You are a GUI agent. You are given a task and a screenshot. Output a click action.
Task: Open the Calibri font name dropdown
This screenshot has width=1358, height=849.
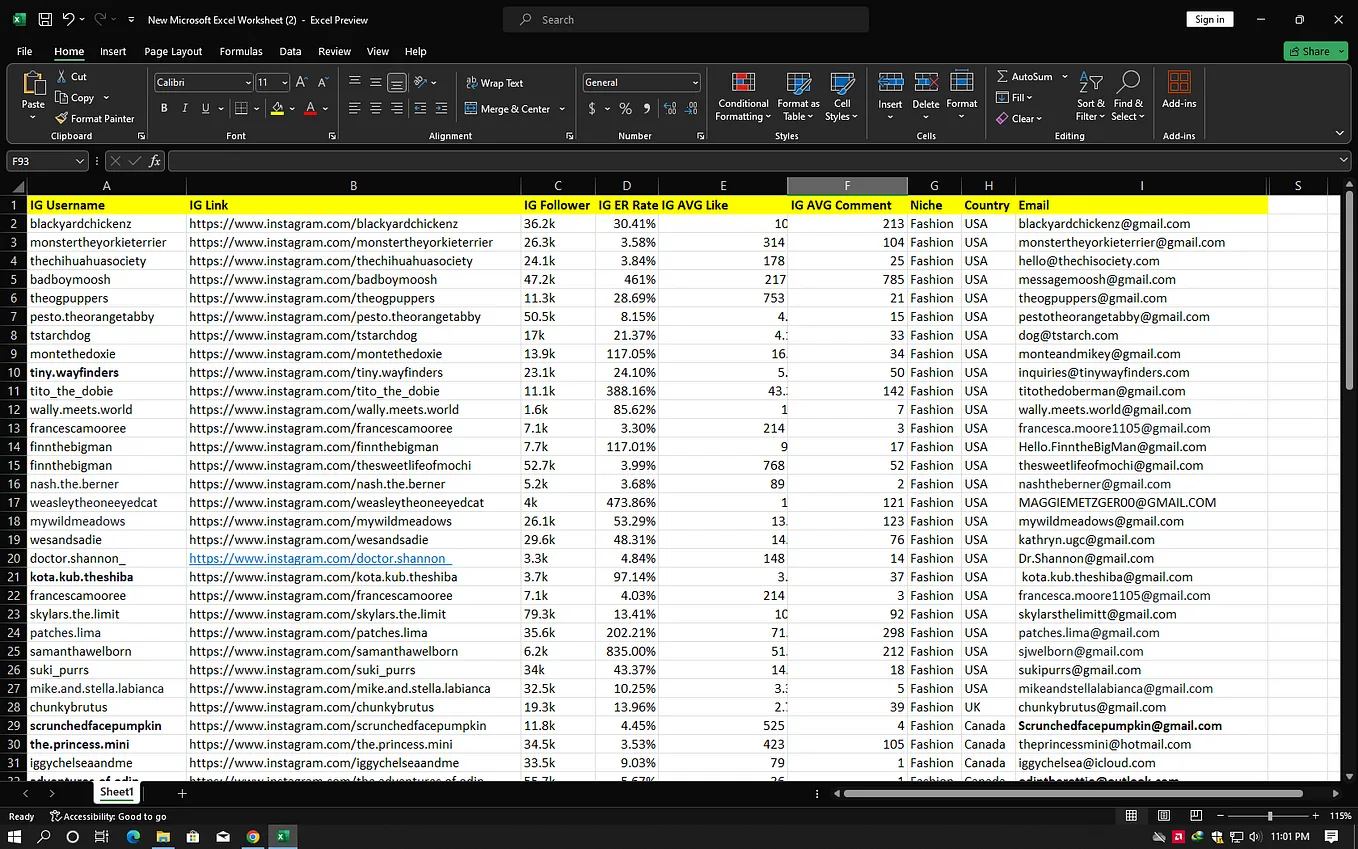tap(248, 82)
